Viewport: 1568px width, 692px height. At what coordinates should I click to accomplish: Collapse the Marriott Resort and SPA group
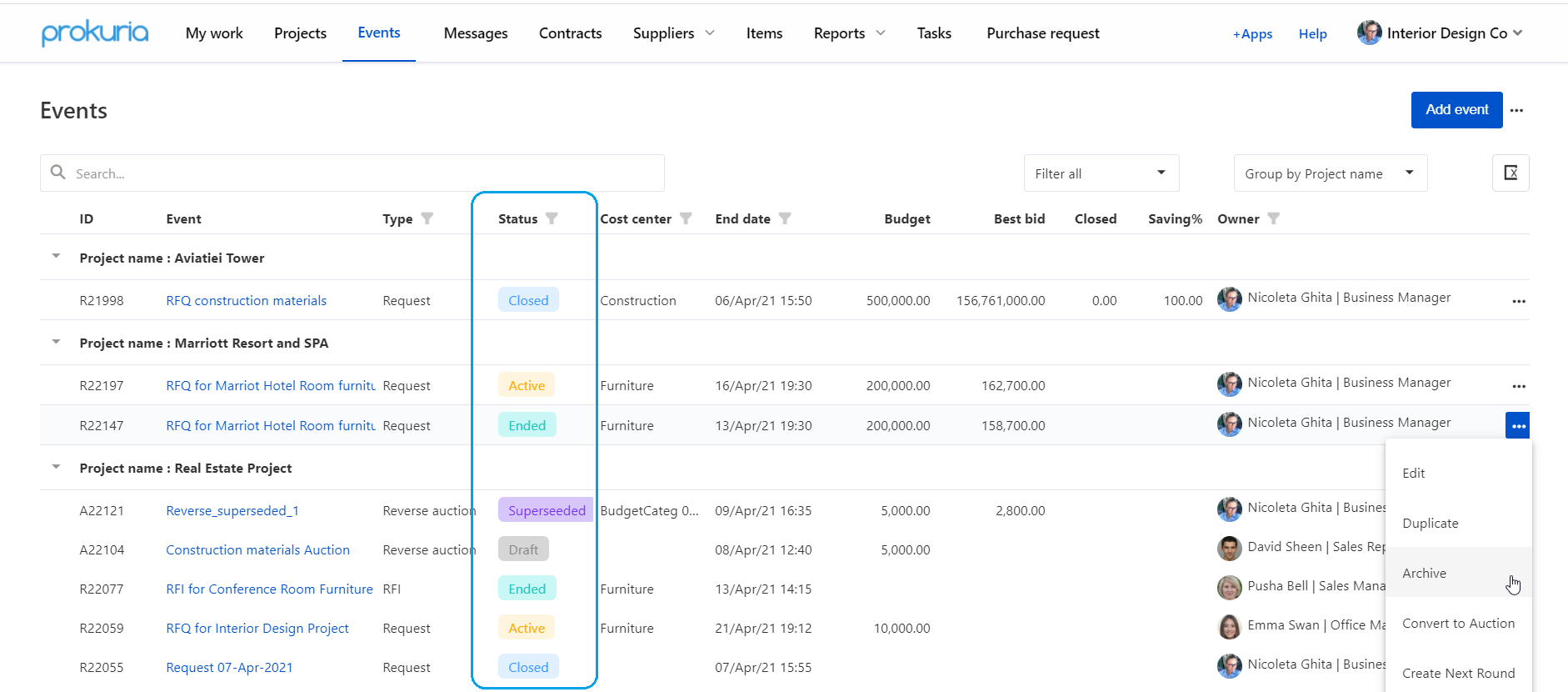pos(56,341)
